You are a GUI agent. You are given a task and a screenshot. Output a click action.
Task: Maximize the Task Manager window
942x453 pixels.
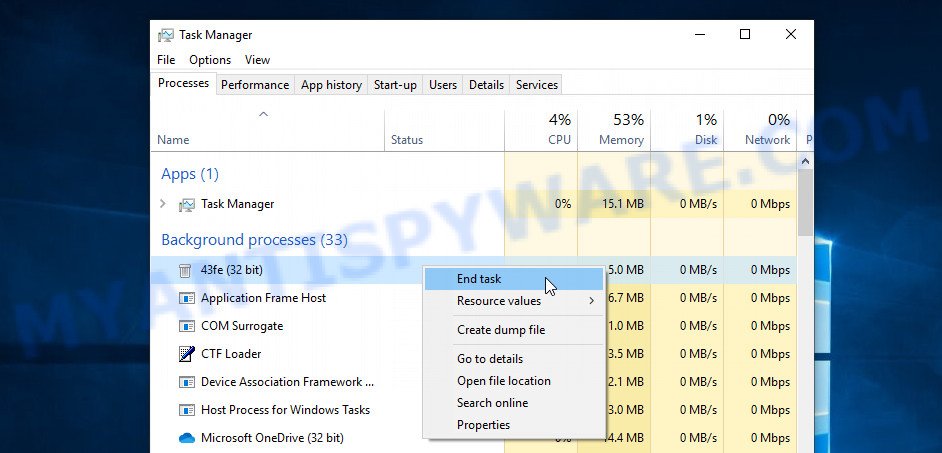745,34
